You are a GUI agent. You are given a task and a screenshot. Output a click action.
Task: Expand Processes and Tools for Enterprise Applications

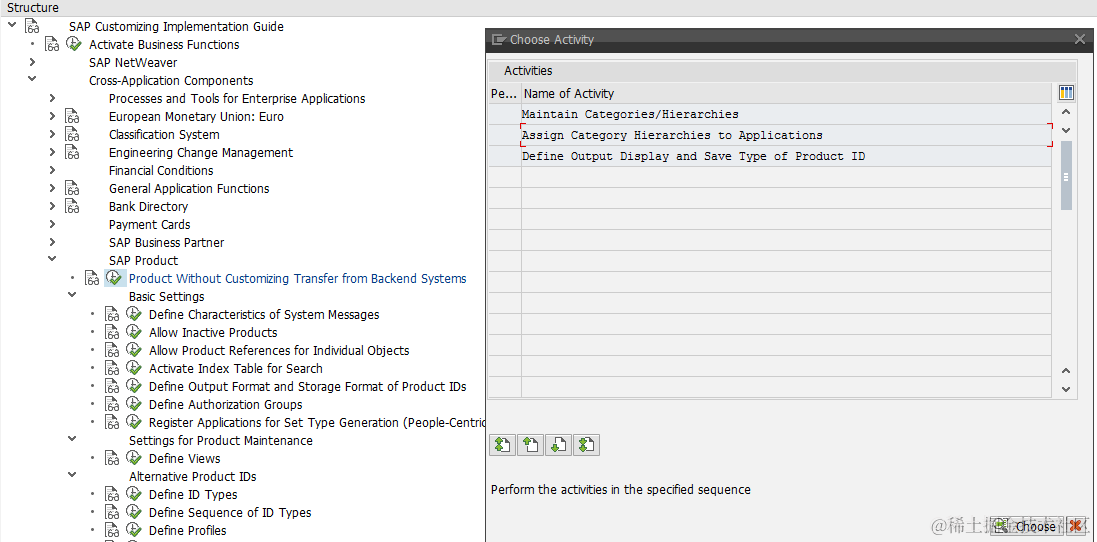(x=52, y=99)
